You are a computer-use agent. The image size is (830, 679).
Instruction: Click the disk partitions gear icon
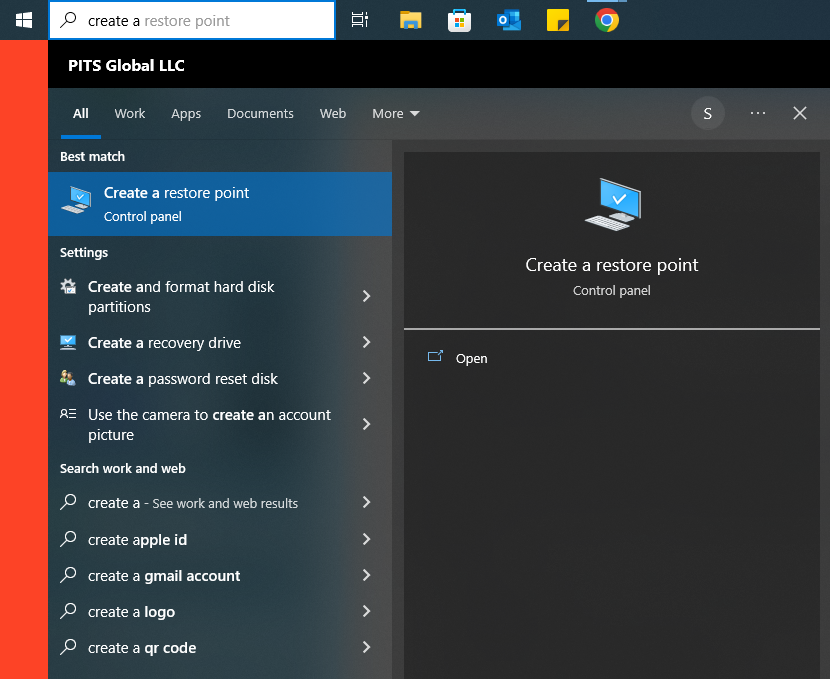[68, 286]
